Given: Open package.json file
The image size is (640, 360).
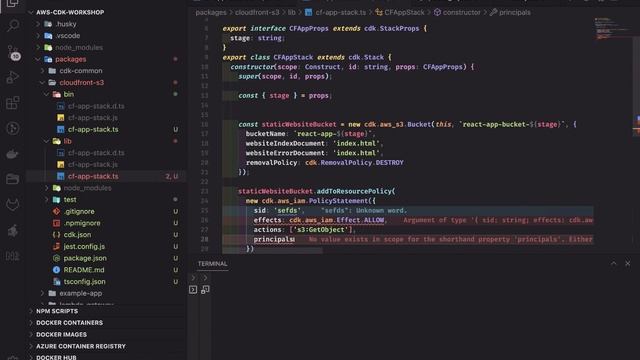Looking at the screenshot, I should click(85, 258).
